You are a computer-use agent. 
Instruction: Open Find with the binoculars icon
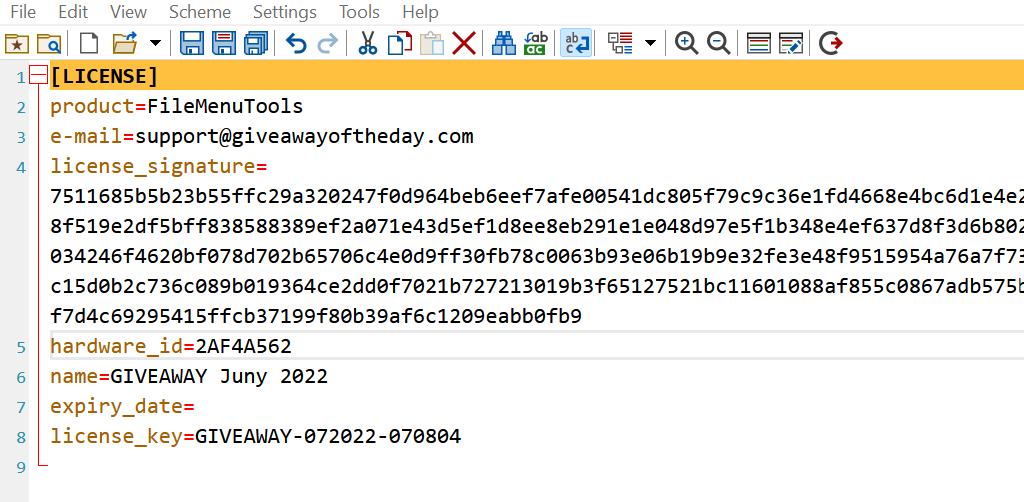pos(503,43)
